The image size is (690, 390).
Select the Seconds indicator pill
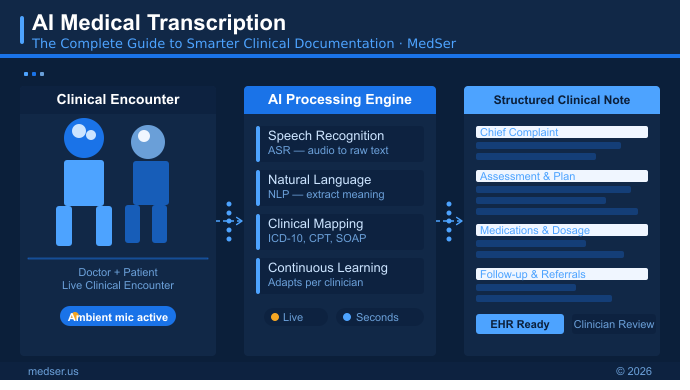point(380,317)
